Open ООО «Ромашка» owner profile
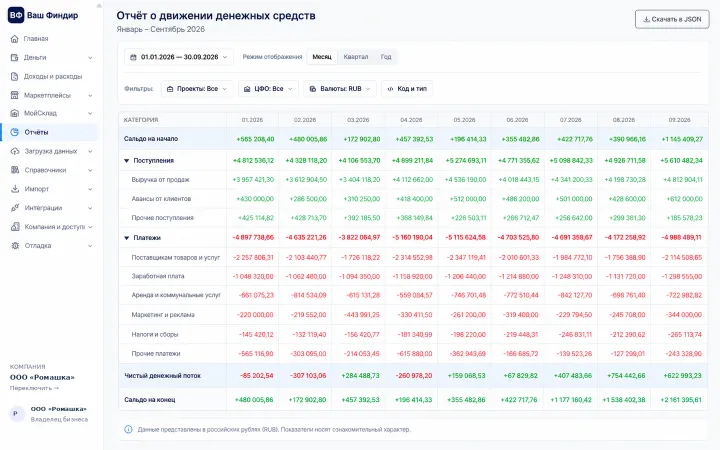This screenshot has height=450, width=720. (50, 414)
